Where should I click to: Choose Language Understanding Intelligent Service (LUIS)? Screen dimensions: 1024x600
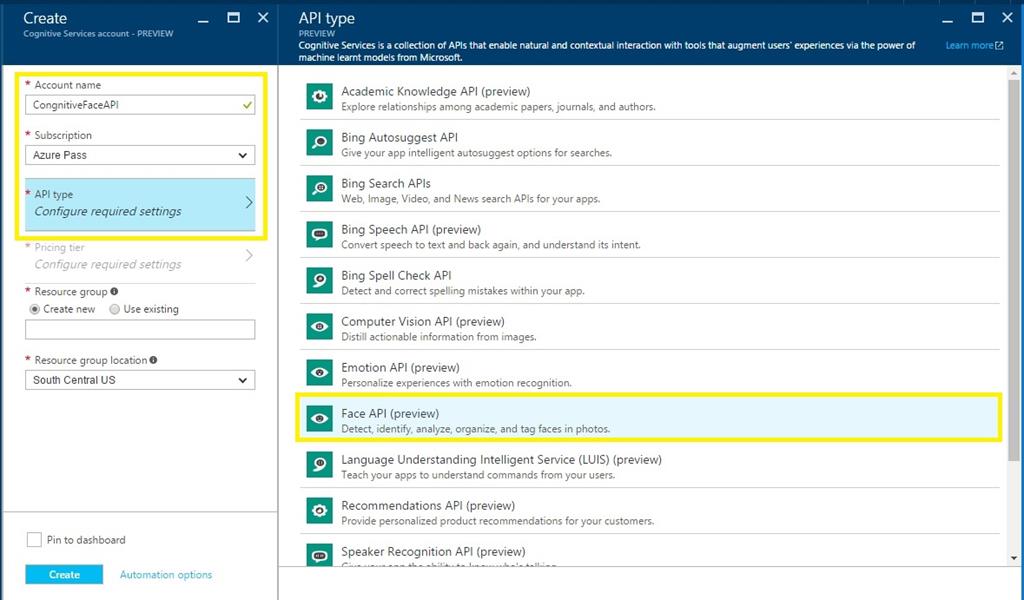(501, 460)
